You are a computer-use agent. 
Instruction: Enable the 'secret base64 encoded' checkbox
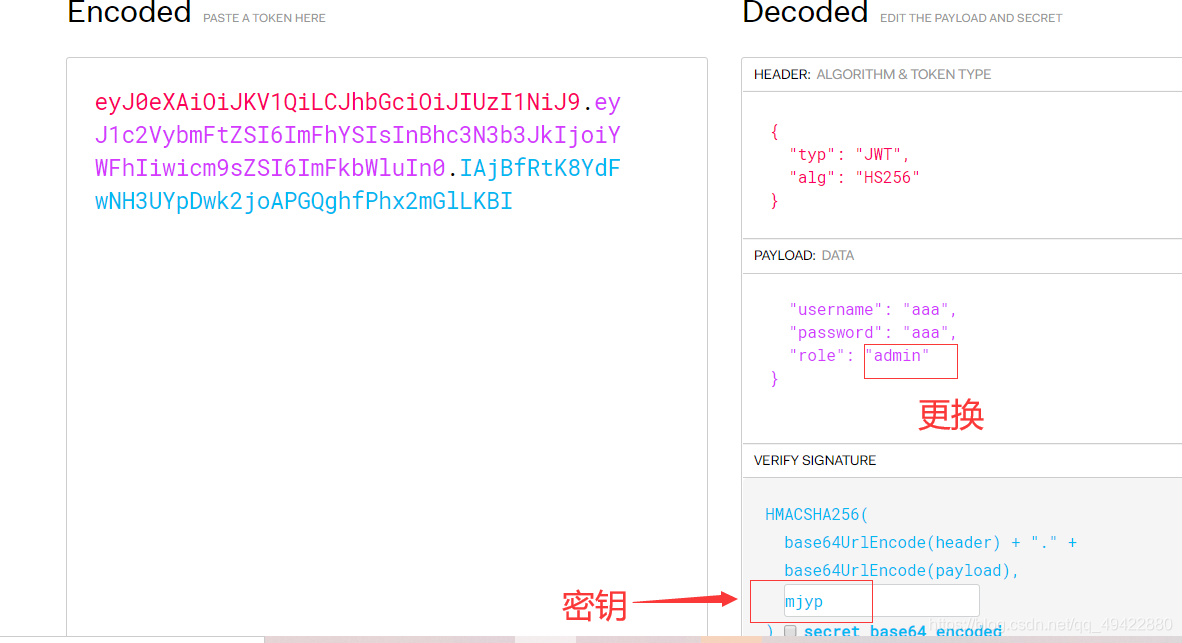coord(790,630)
